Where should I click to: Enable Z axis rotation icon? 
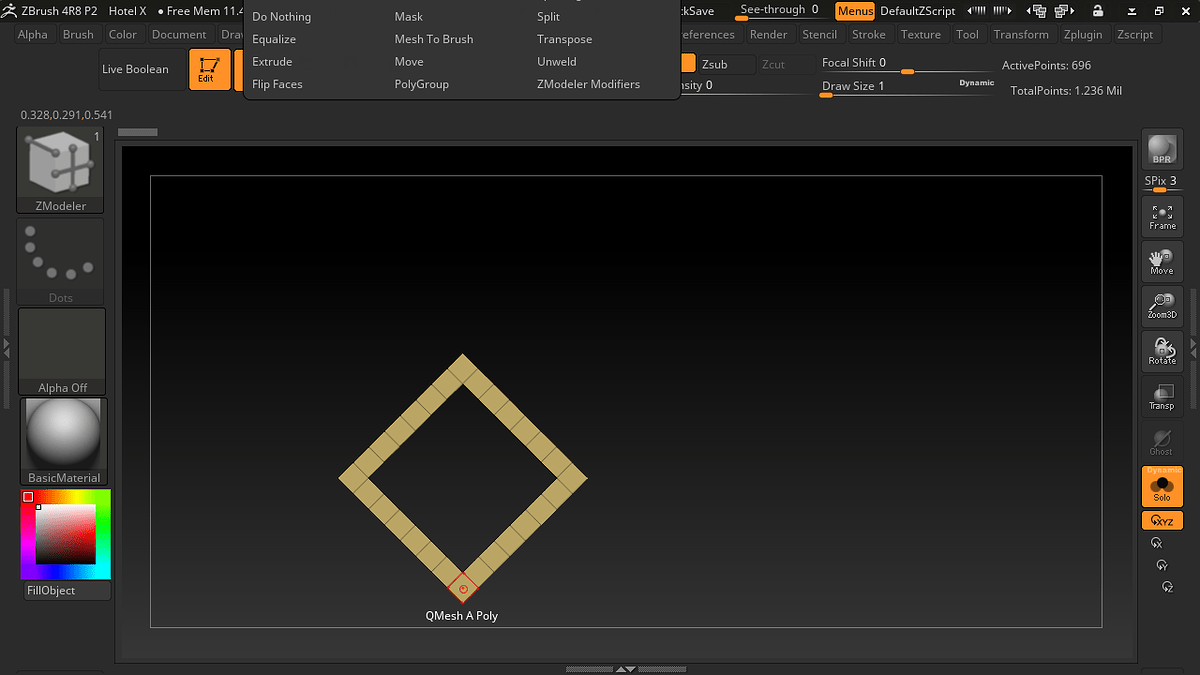[x=1166, y=587]
